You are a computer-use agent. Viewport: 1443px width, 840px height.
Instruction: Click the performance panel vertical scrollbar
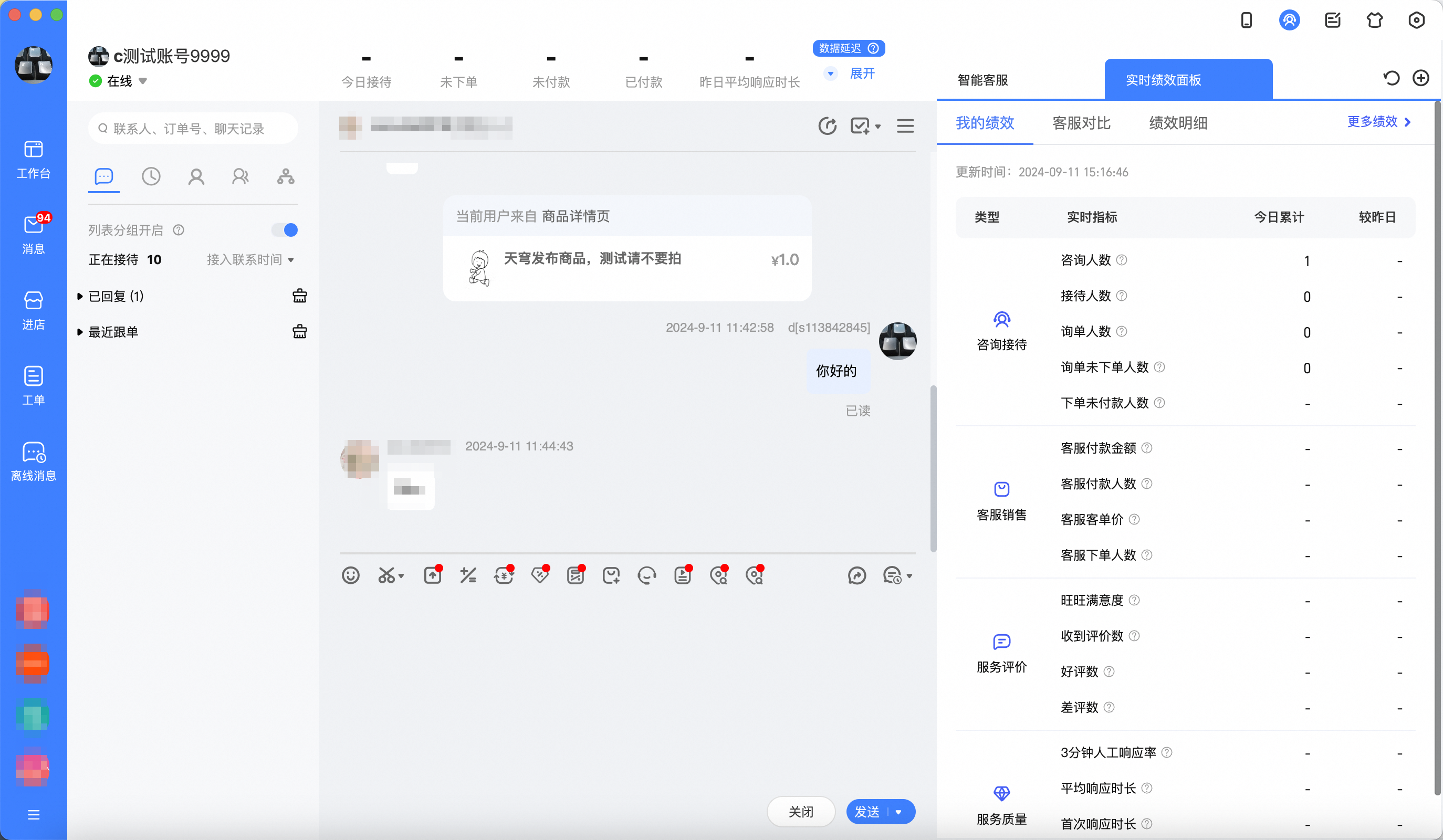pos(1437,447)
